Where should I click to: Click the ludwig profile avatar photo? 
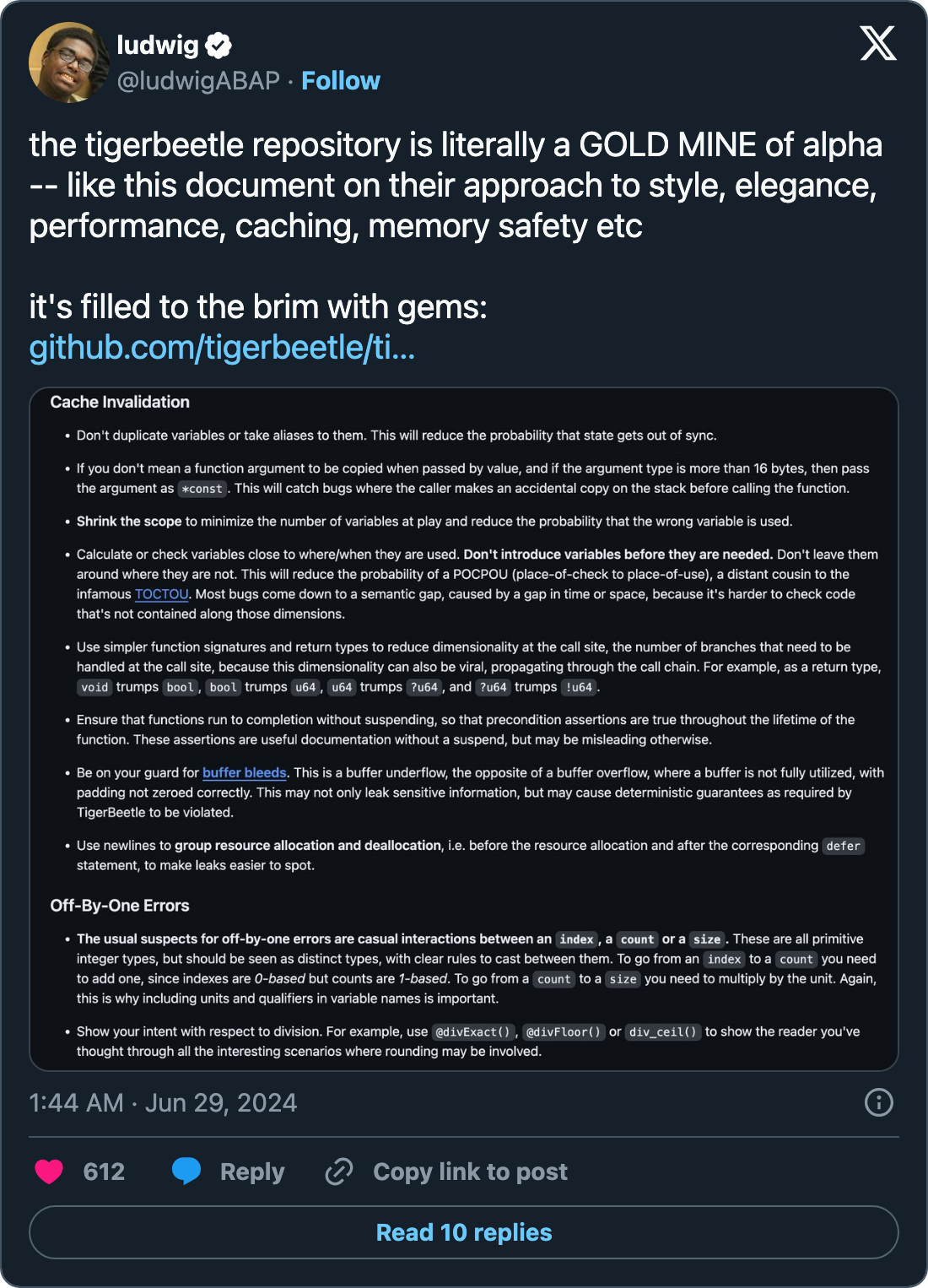(69, 62)
